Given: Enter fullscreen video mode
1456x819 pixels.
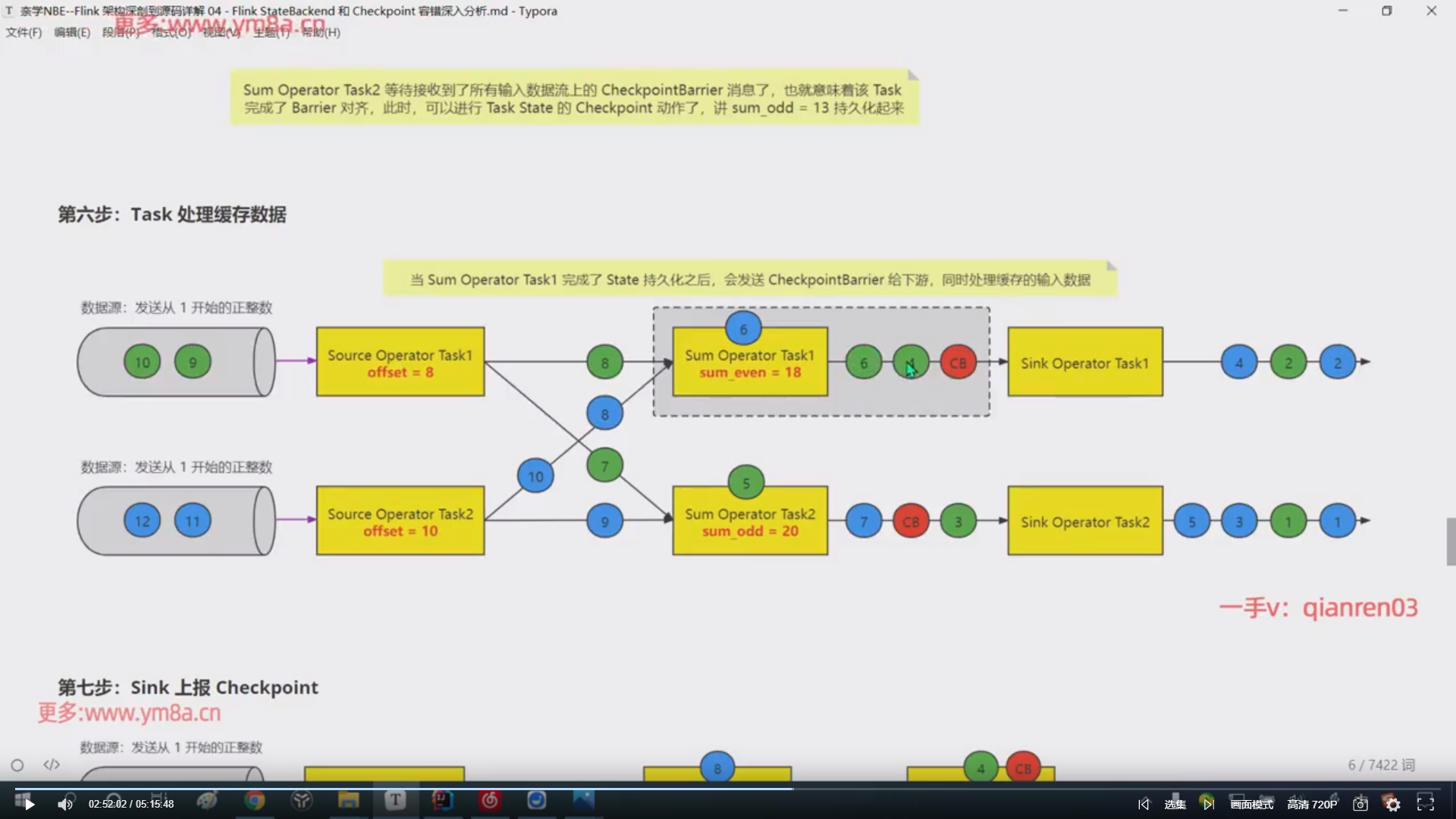Looking at the screenshot, I should tap(1426, 804).
